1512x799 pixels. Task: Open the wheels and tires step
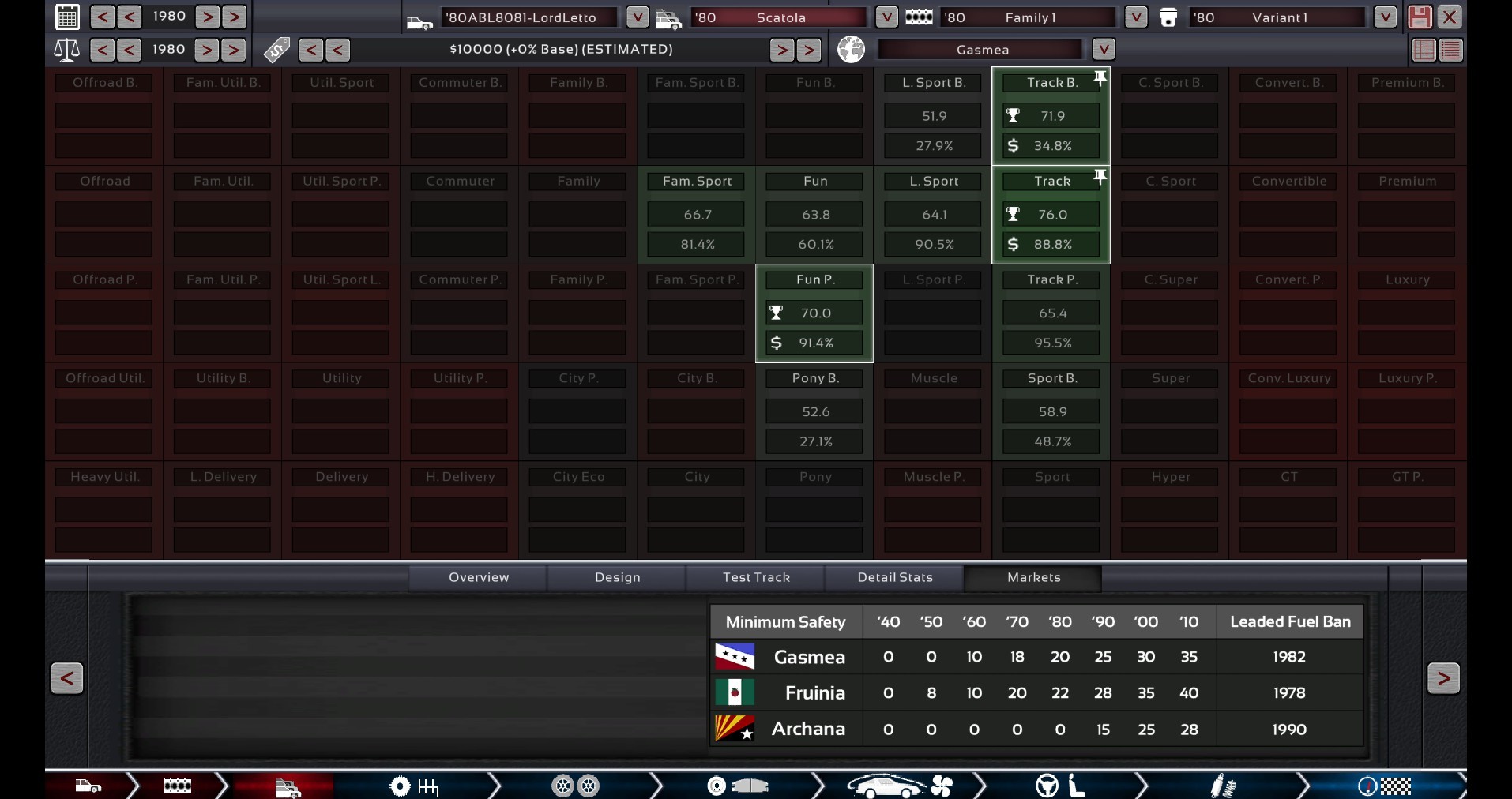575,786
